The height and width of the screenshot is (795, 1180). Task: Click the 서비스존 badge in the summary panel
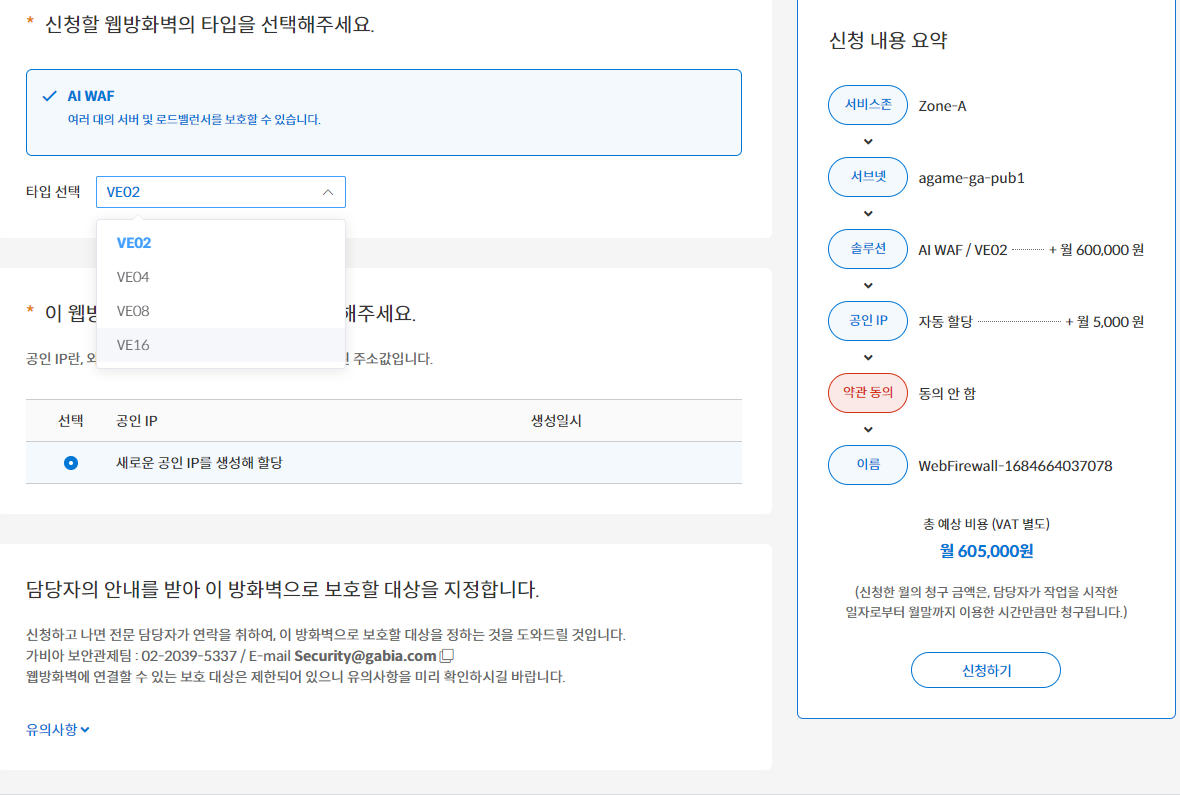click(867, 105)
